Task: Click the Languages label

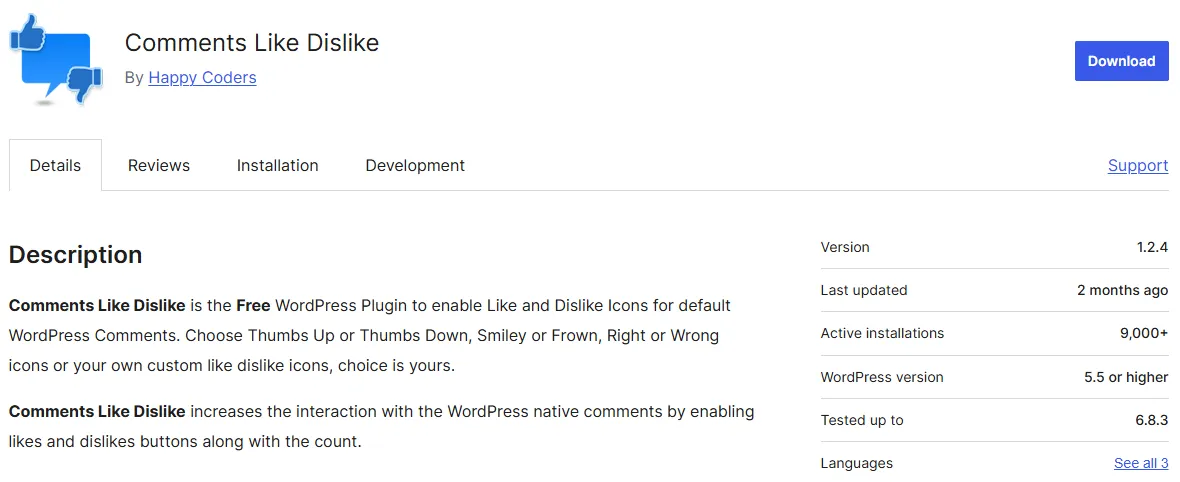Action: [x=856, y=463]
